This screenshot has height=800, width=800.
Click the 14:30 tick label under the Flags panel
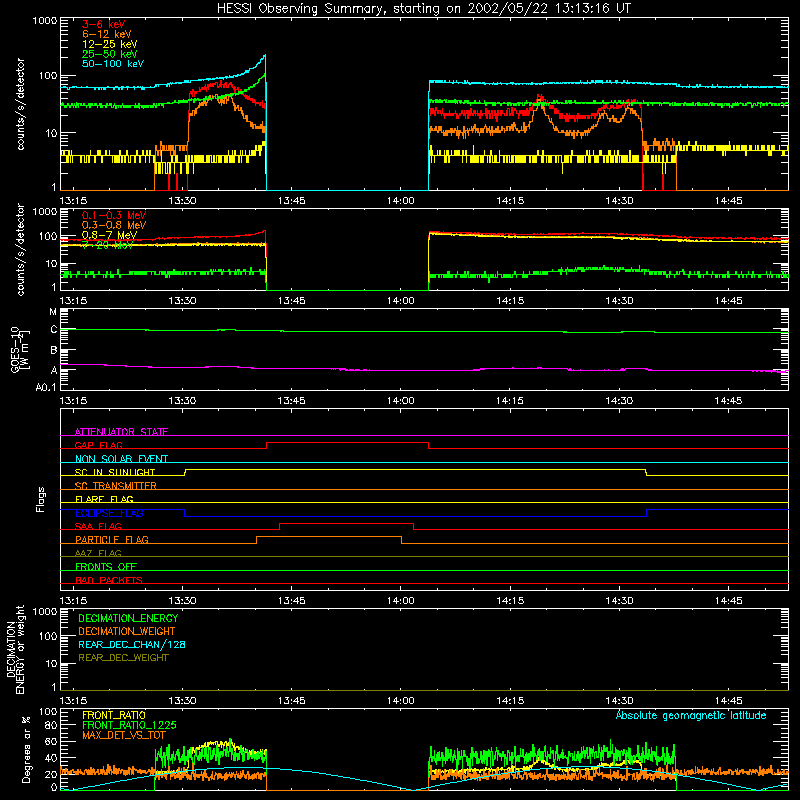click(619, 601)
